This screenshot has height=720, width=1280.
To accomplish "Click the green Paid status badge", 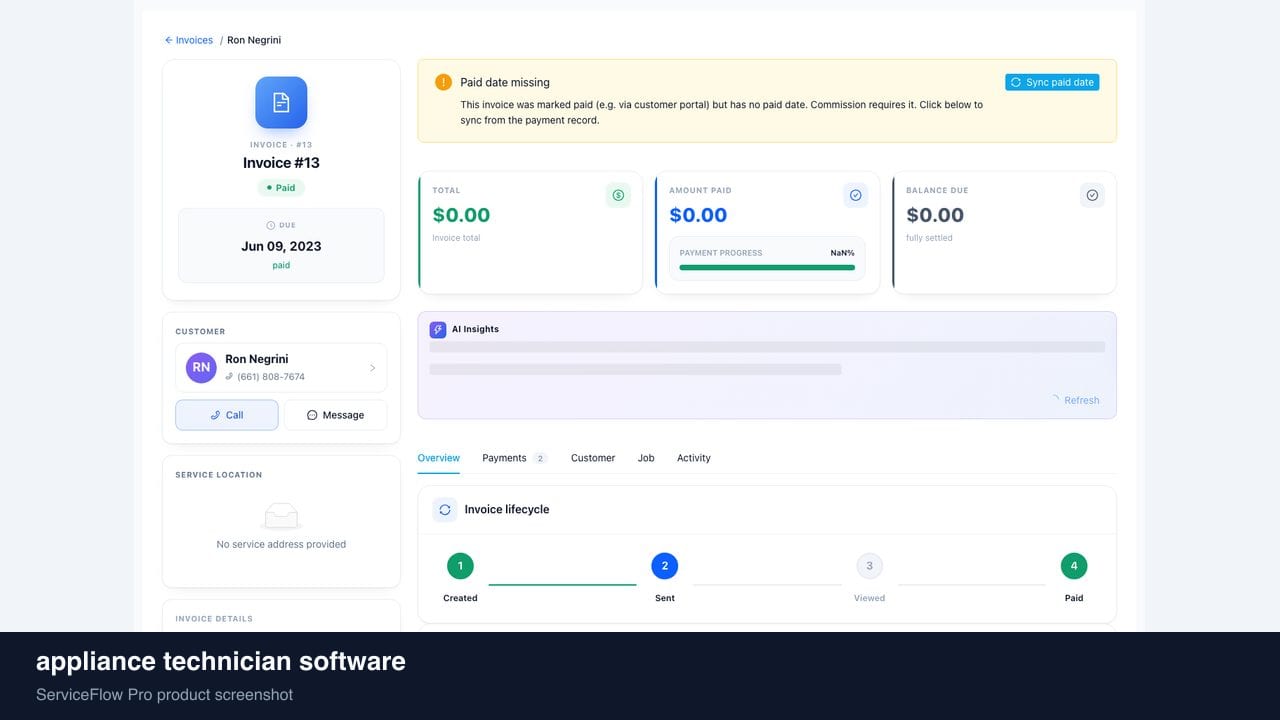I will point(281,188).
